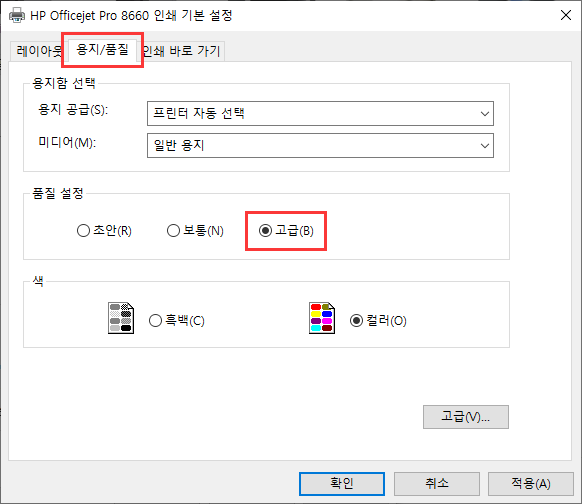Image resolution: width=582 pixels, height=504 pixels.
Task: Click the printer icon in title bar
Action: (x=17, y=16)
